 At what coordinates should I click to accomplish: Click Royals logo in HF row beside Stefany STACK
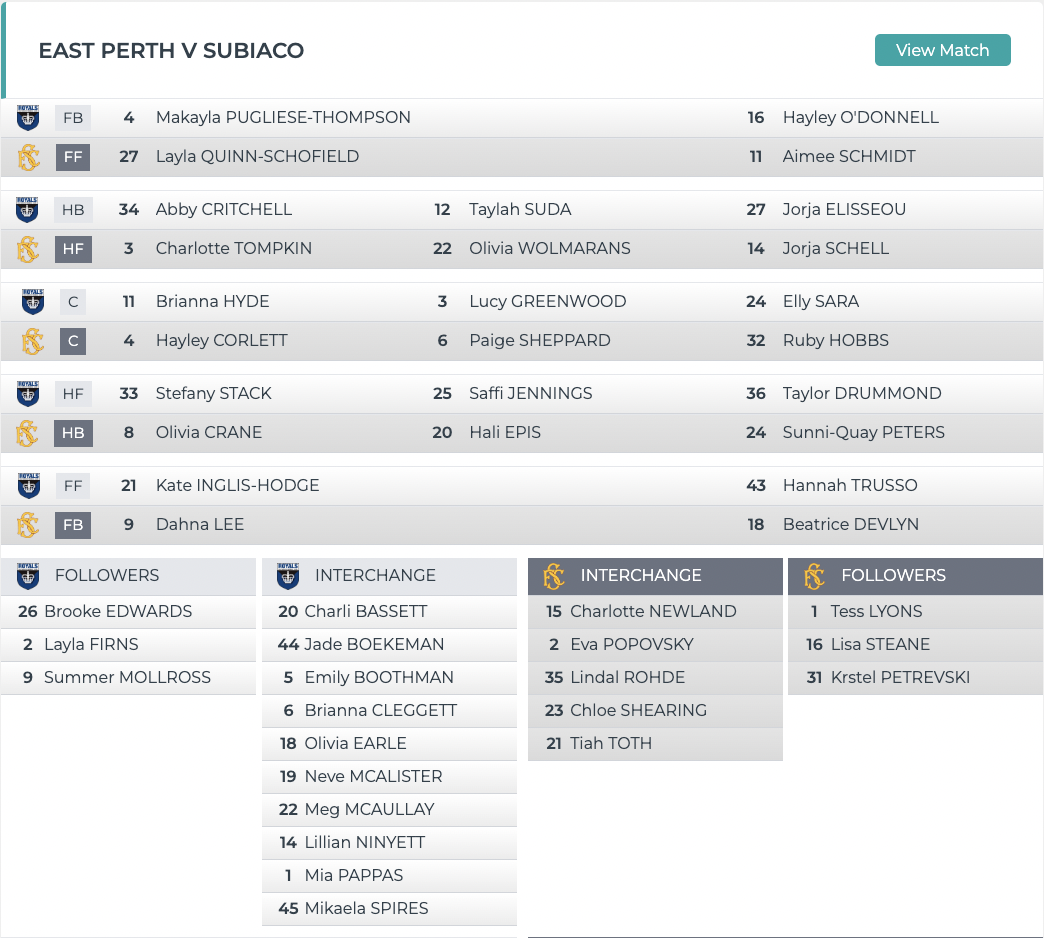pyautogui.click(x=28, y=393)
